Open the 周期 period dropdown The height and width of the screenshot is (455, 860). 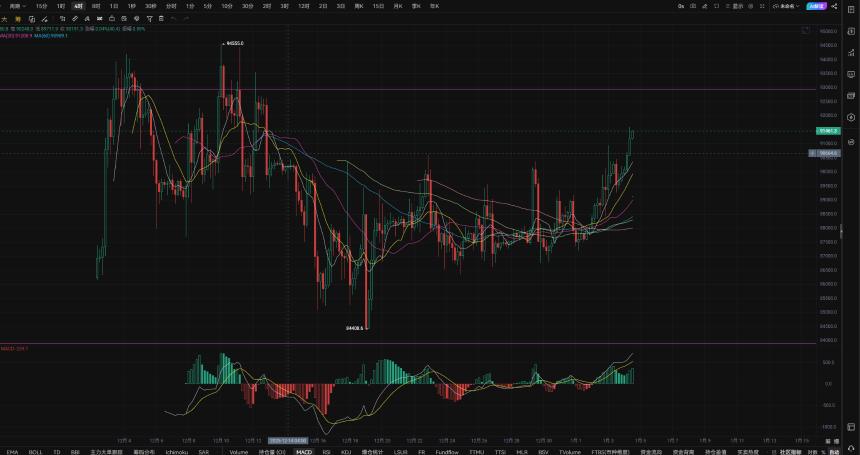click(x=17, y=6)
